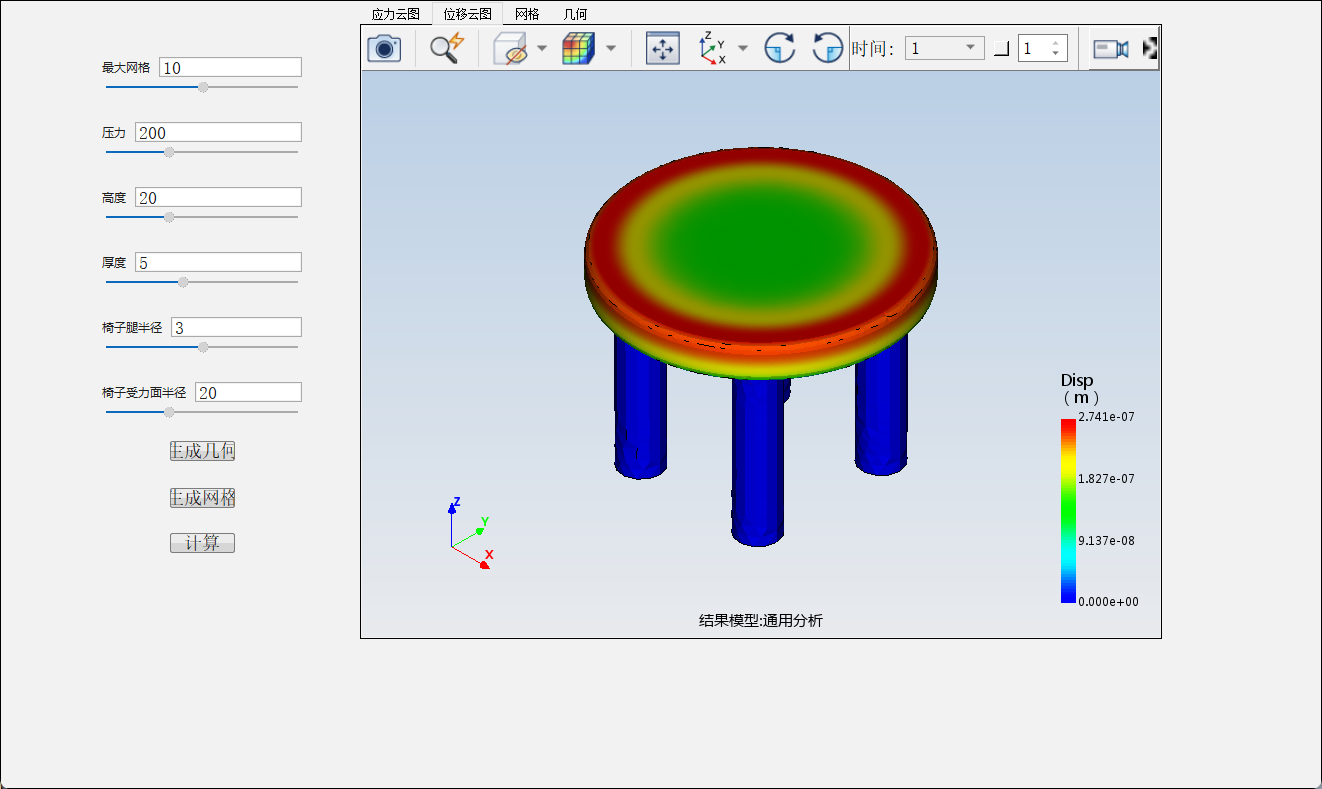Click the 生成网格 button

tap(202, 497)
